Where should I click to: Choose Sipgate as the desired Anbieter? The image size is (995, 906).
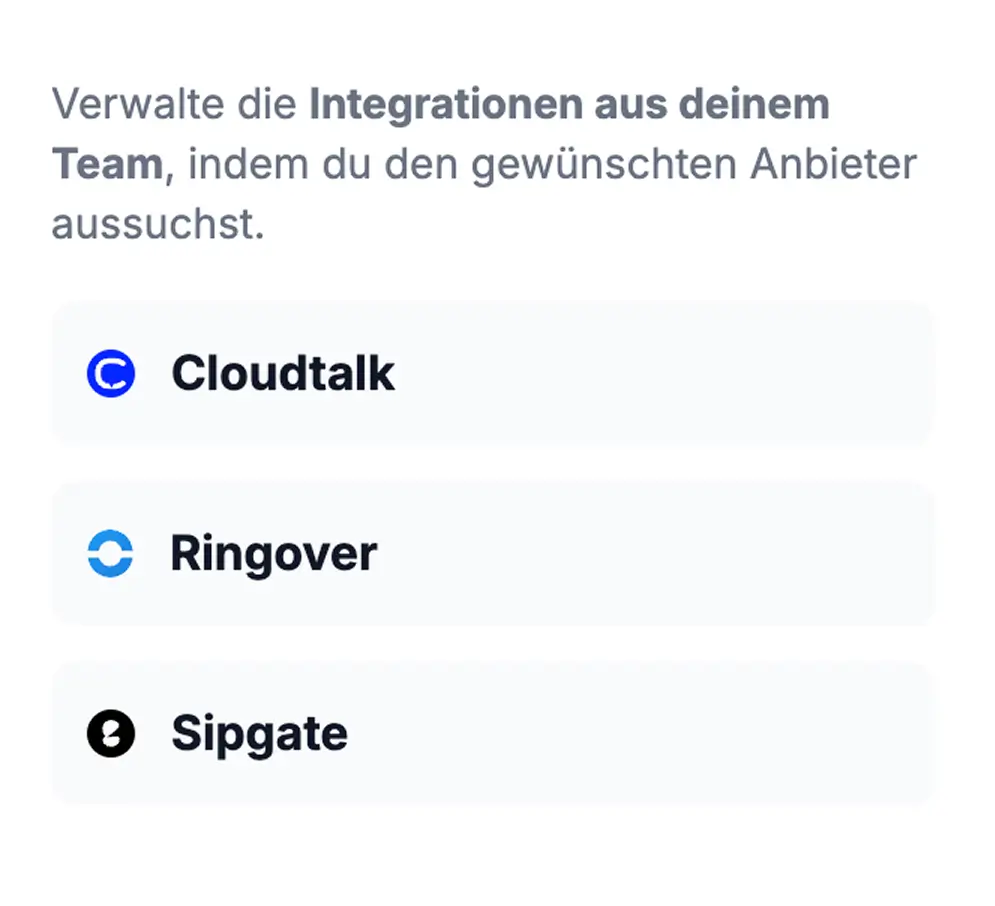(x=495, y=733)
